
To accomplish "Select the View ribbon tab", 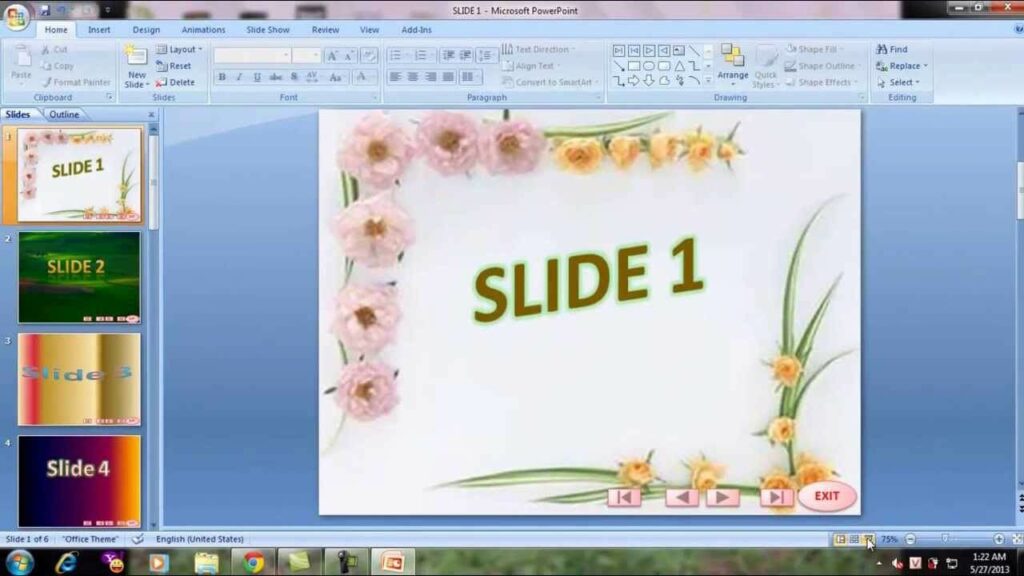I will pyautogui.click(x=369, y=29).
